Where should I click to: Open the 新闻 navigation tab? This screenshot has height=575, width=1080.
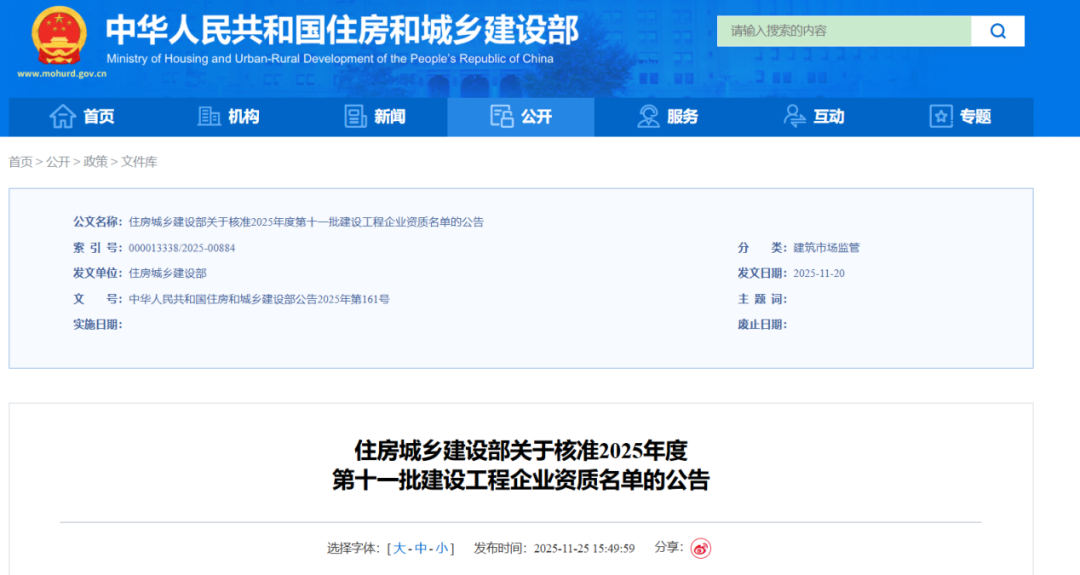pyautogui.click(x=389, y=117)
